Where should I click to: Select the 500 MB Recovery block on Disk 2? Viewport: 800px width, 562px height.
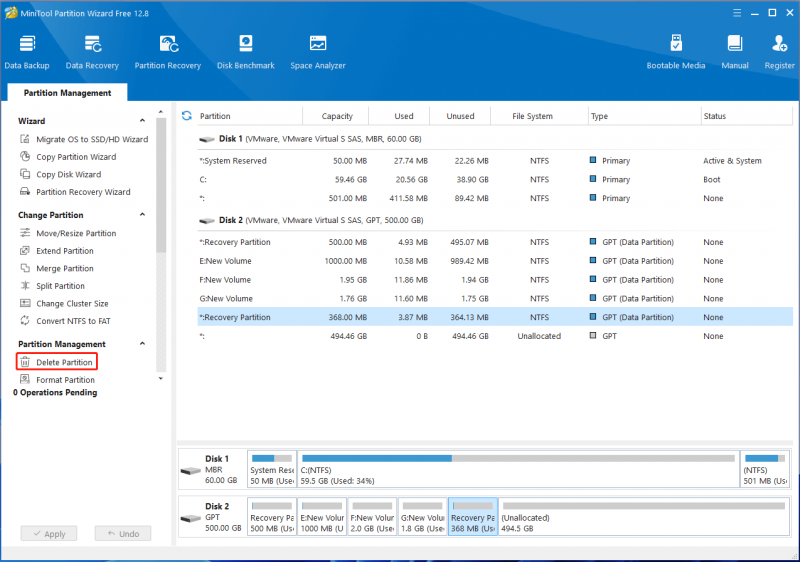click(272, 516)
